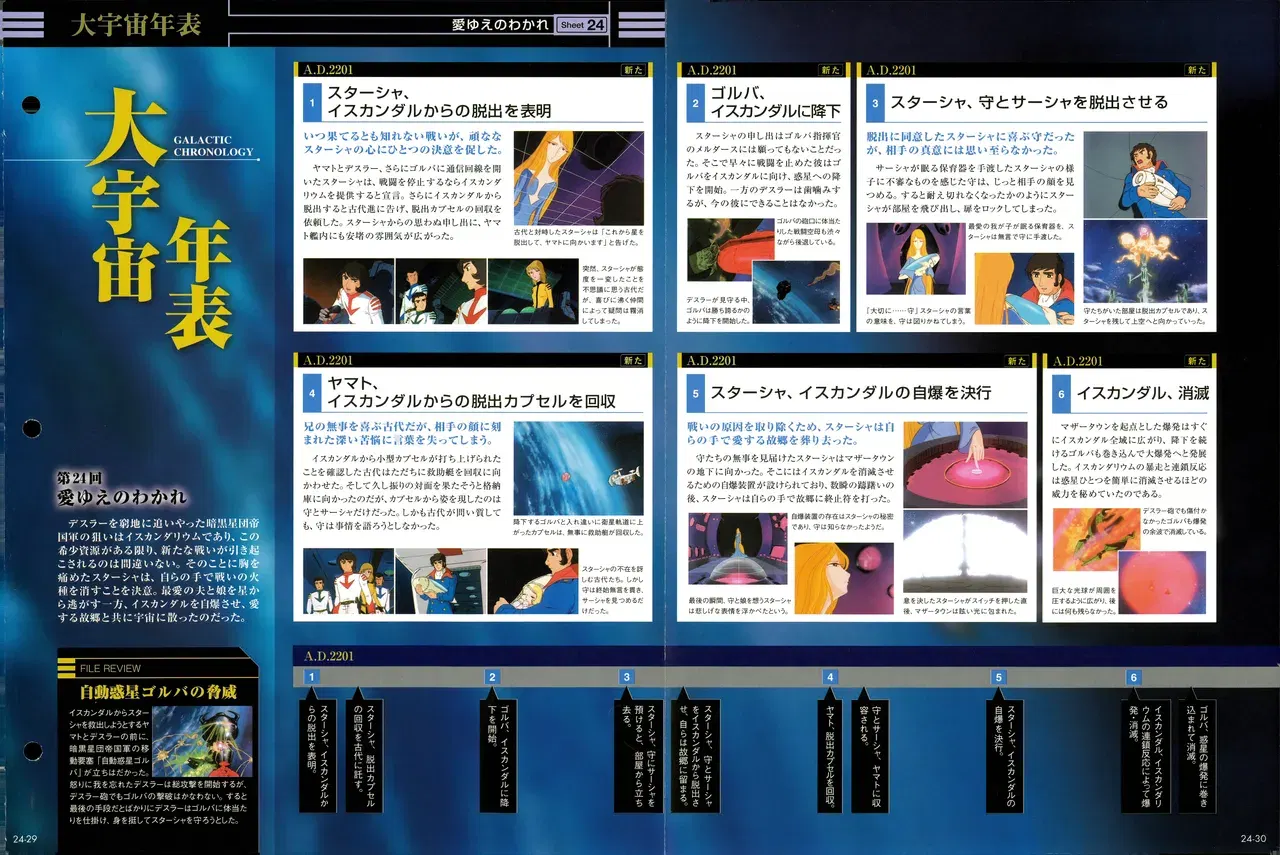Click timeline note ゴルバ、イスカンダルに降下を開始。
Screen dimensions: 1280x855
[x=497, y=757]
